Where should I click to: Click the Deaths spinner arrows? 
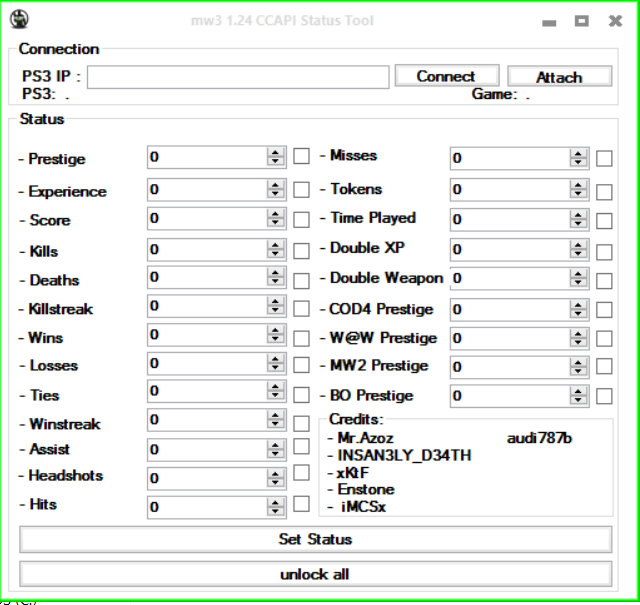click(x=276, y=277)
